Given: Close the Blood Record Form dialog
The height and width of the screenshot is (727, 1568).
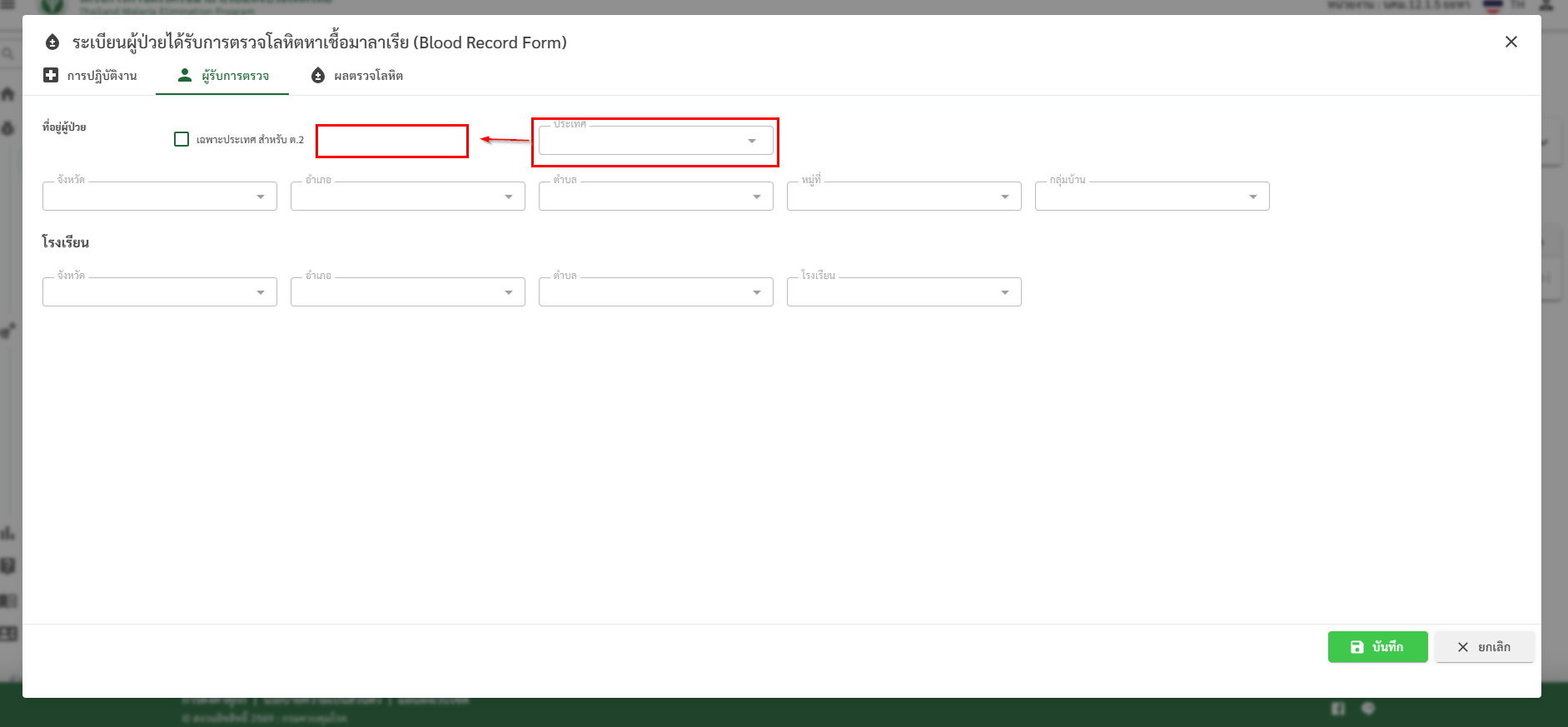Looking at the screenshot, I should [1511, 42].
